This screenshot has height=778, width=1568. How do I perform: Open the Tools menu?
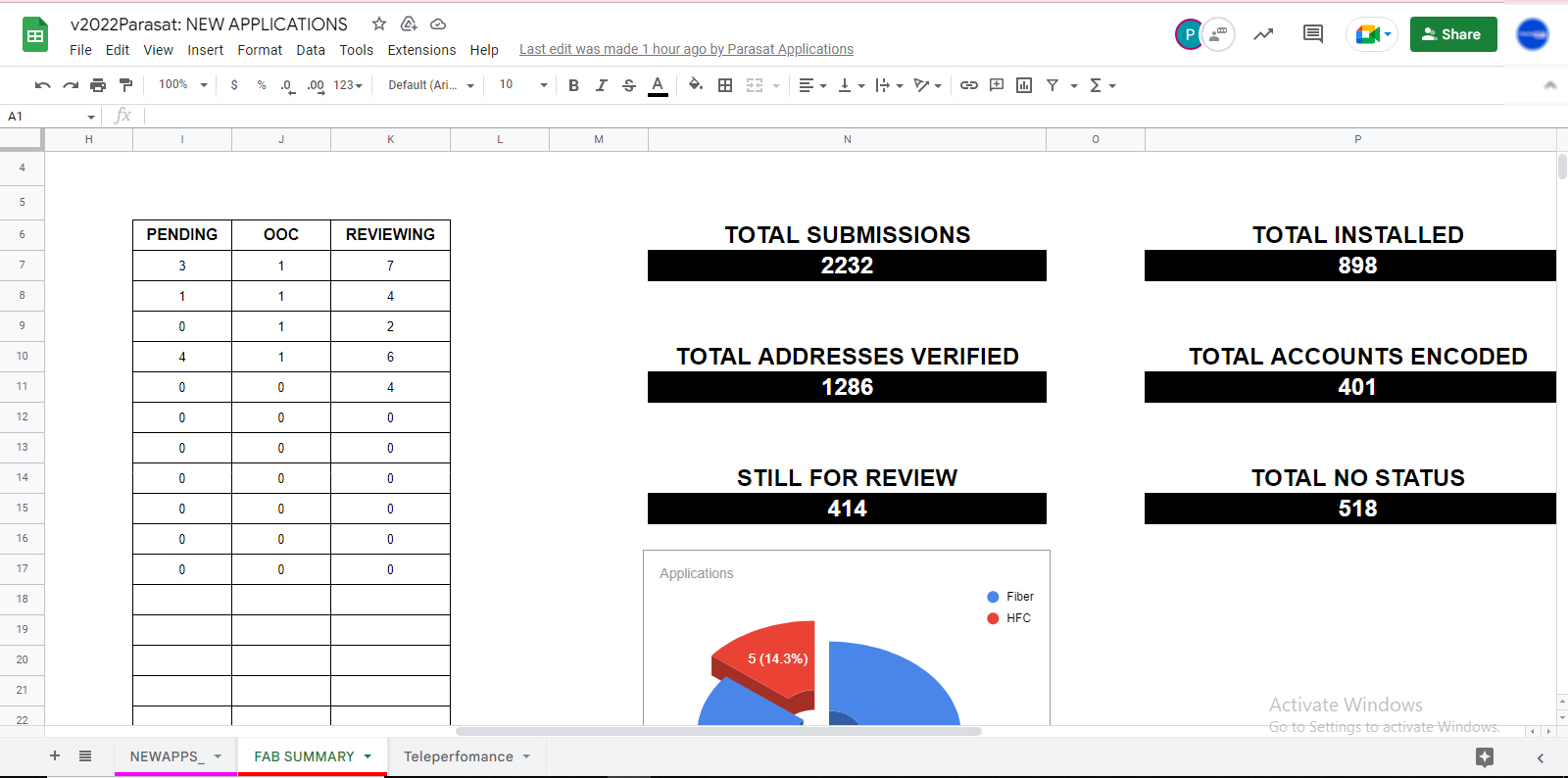[357, 50]
